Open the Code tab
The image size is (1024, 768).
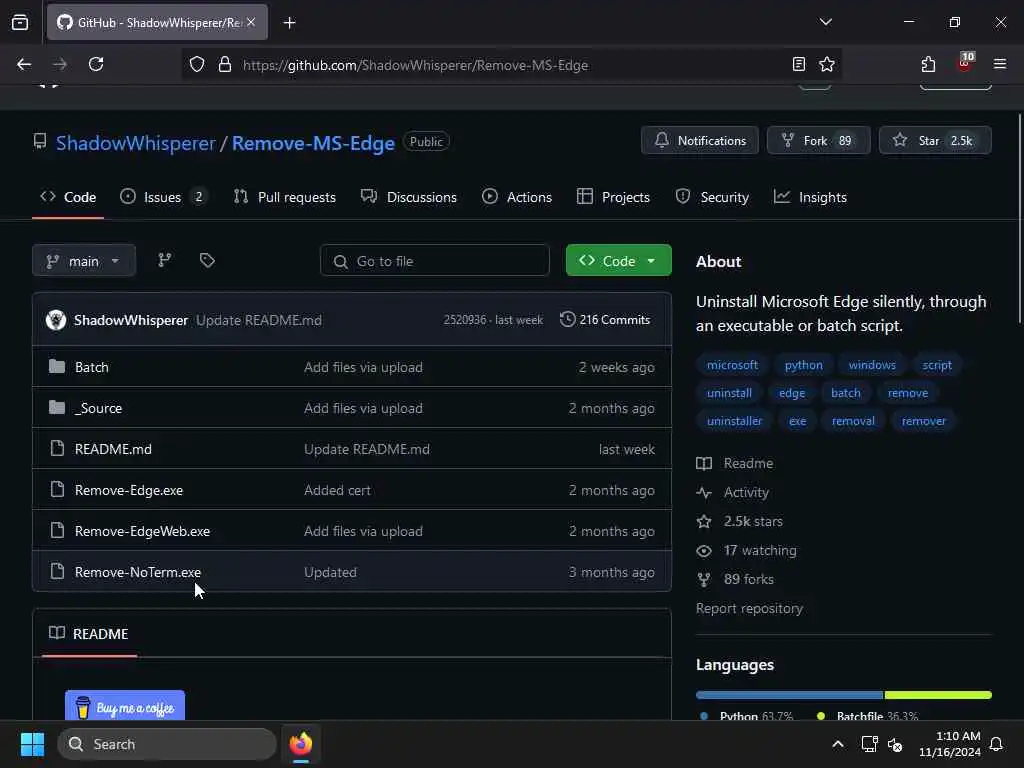tap(68, 197)
